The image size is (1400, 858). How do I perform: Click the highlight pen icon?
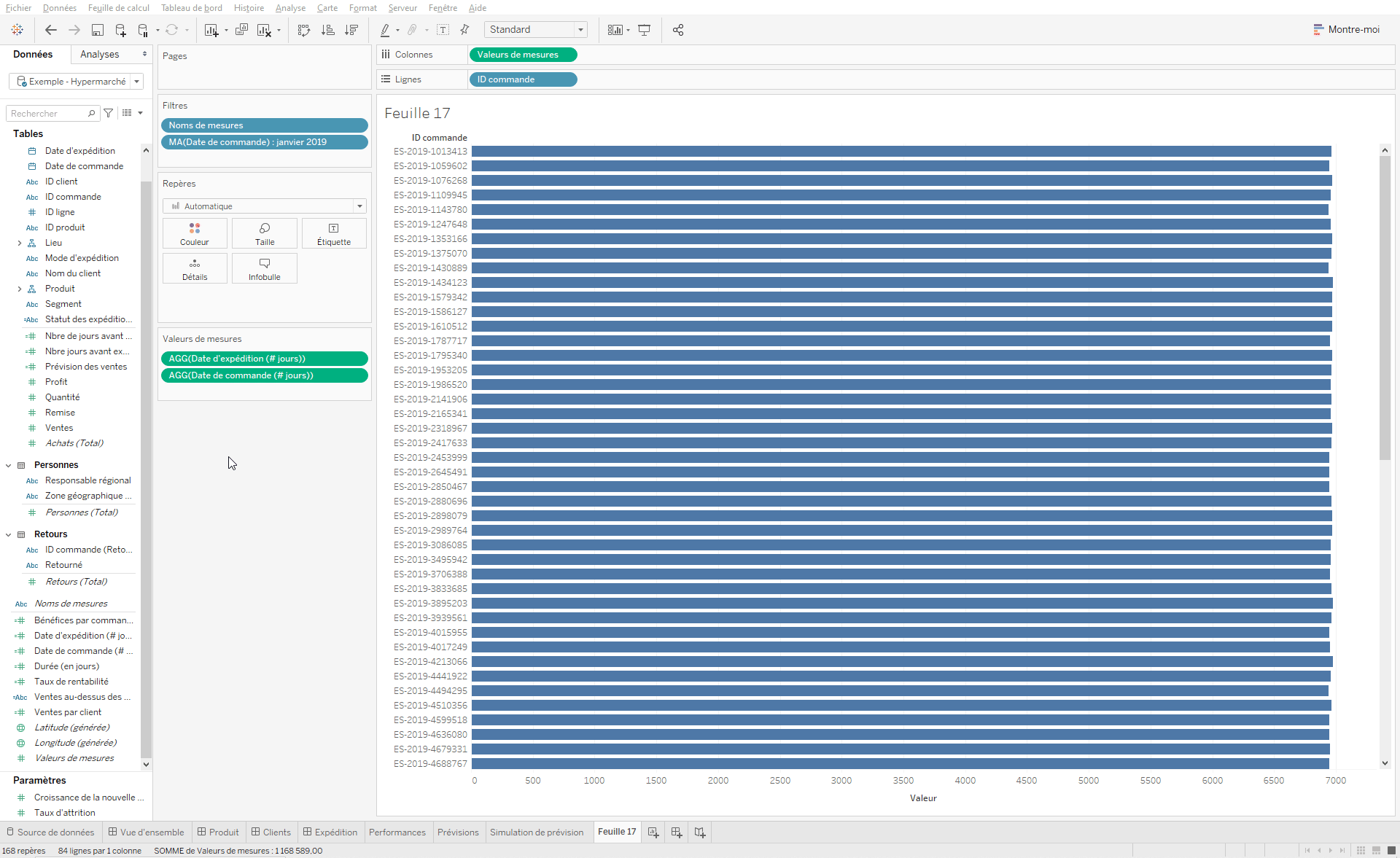[x=385, y=30]
